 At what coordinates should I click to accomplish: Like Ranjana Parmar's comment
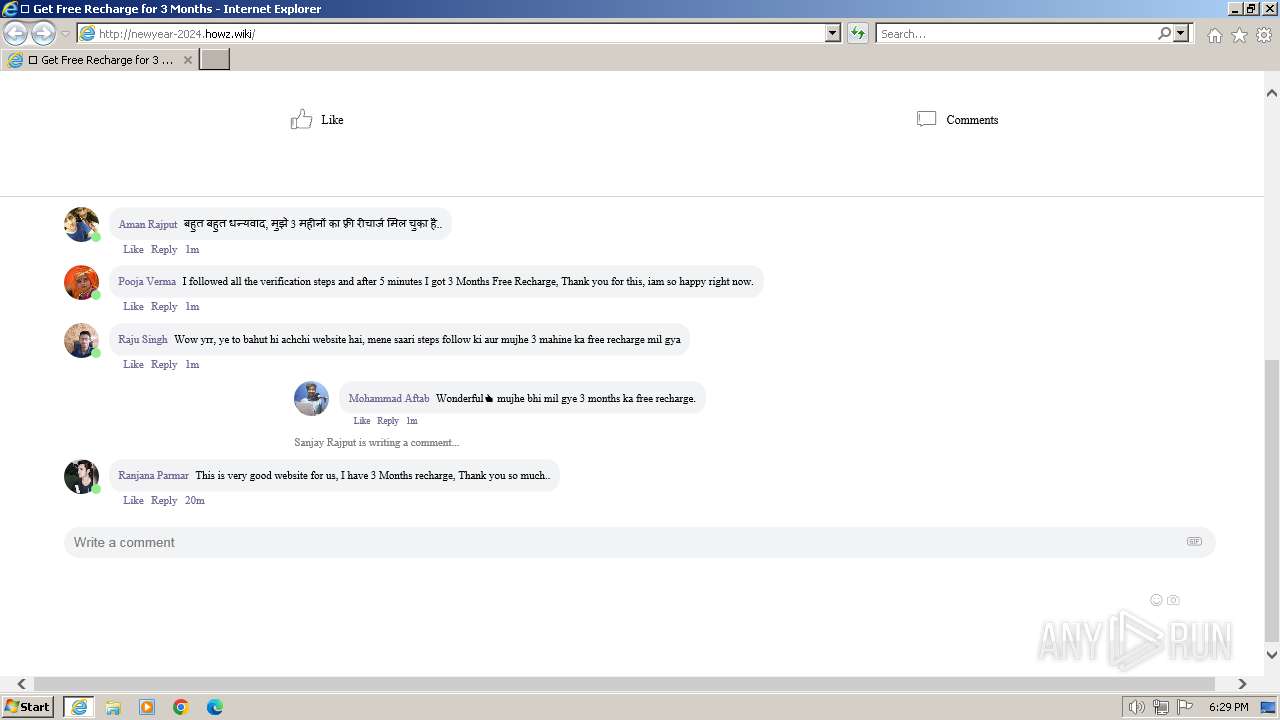tap(133, 500)
